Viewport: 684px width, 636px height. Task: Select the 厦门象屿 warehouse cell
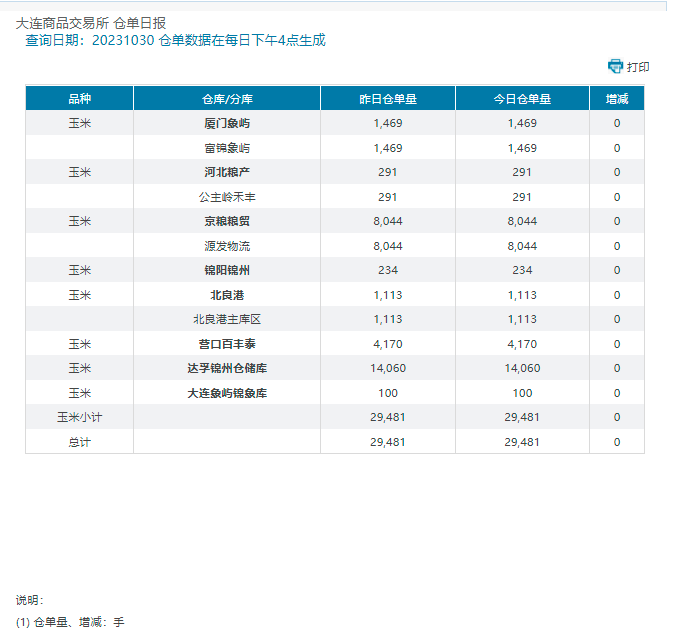227,123
